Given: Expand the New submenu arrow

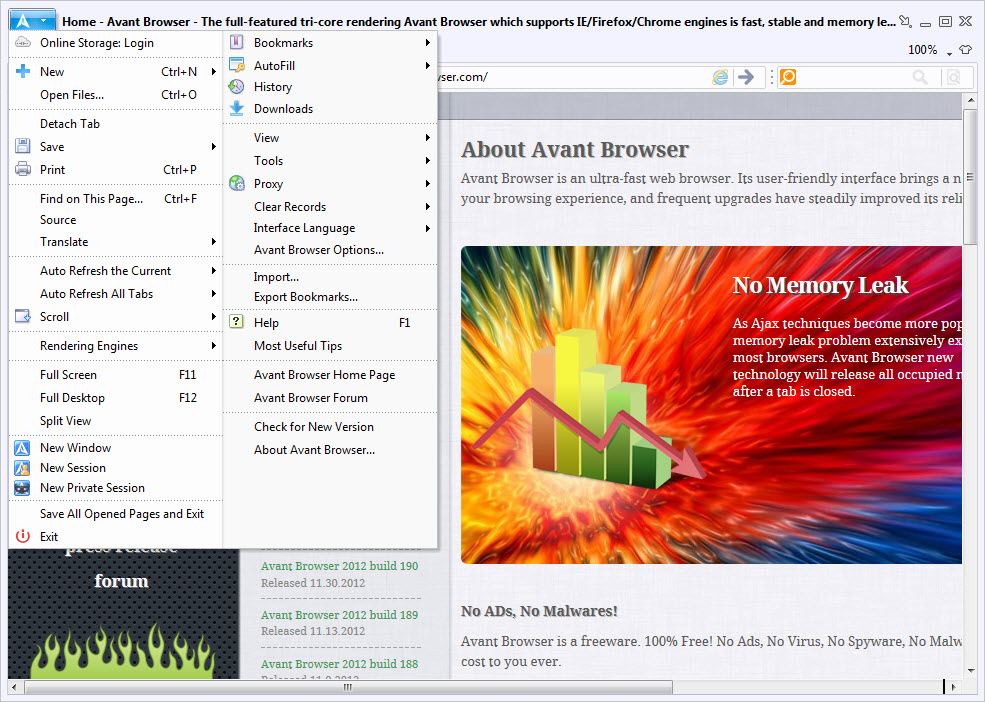Looking at the screenshot, I should click(214, 72).
